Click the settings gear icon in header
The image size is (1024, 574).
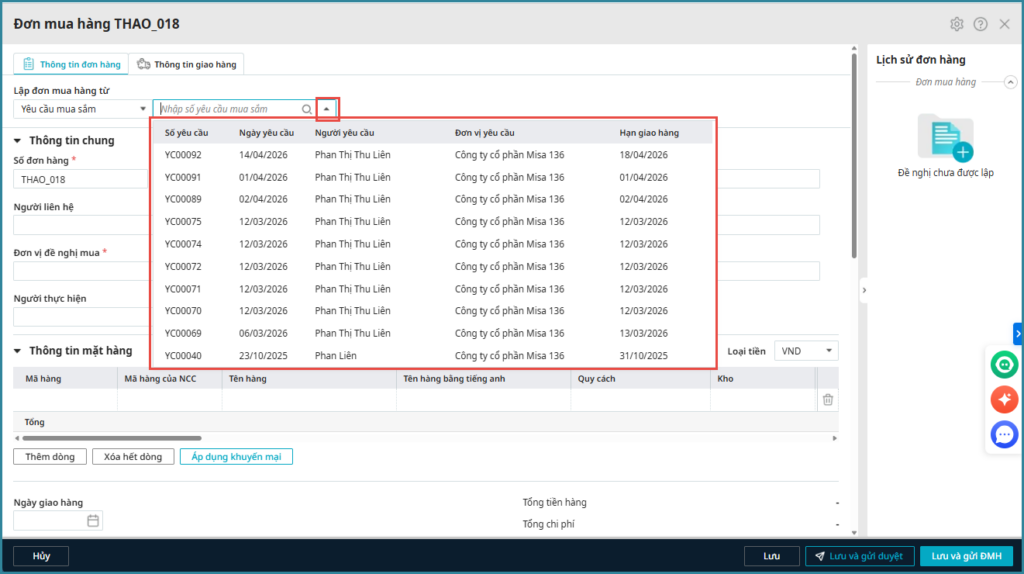956,24
